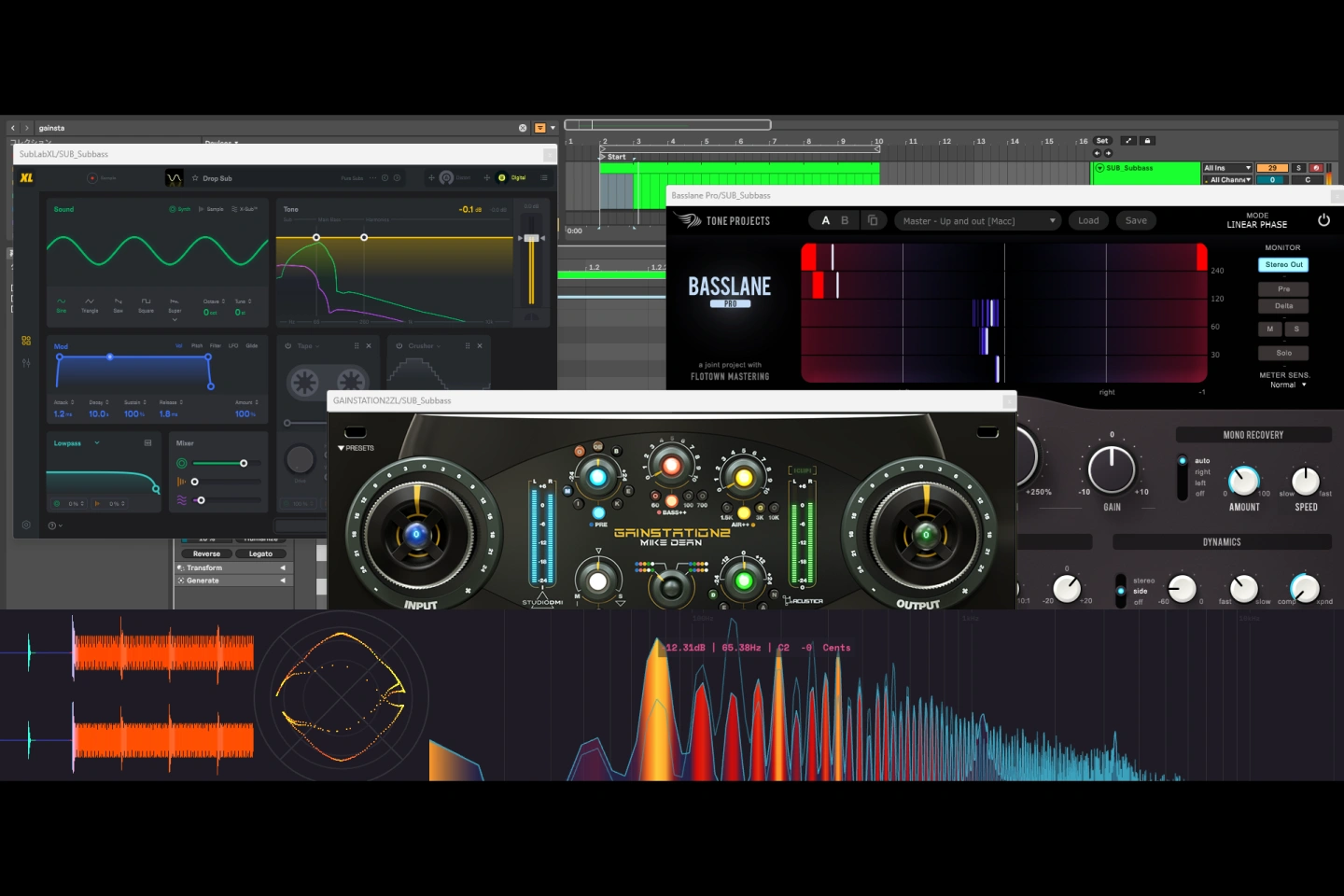Toggle the Tape effect power icon
The image size is (1344, 896).
288,346
